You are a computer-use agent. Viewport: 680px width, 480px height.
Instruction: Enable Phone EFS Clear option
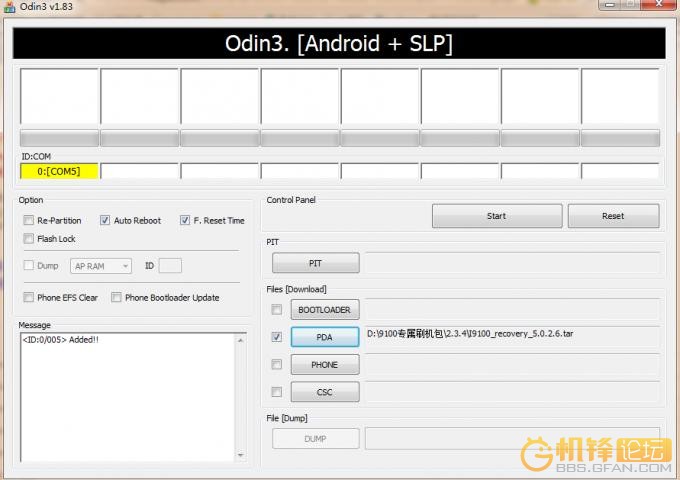click(x=29, y=297)
